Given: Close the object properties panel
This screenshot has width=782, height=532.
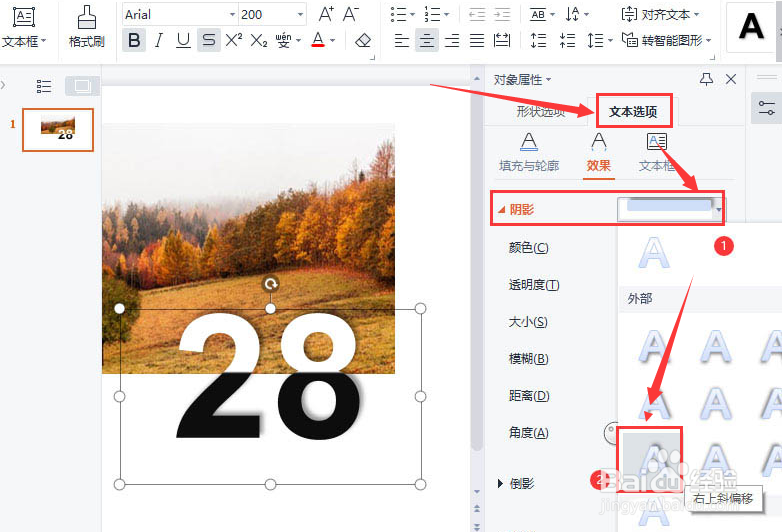Looking at the screenshot, I should (x=731, y=79).
